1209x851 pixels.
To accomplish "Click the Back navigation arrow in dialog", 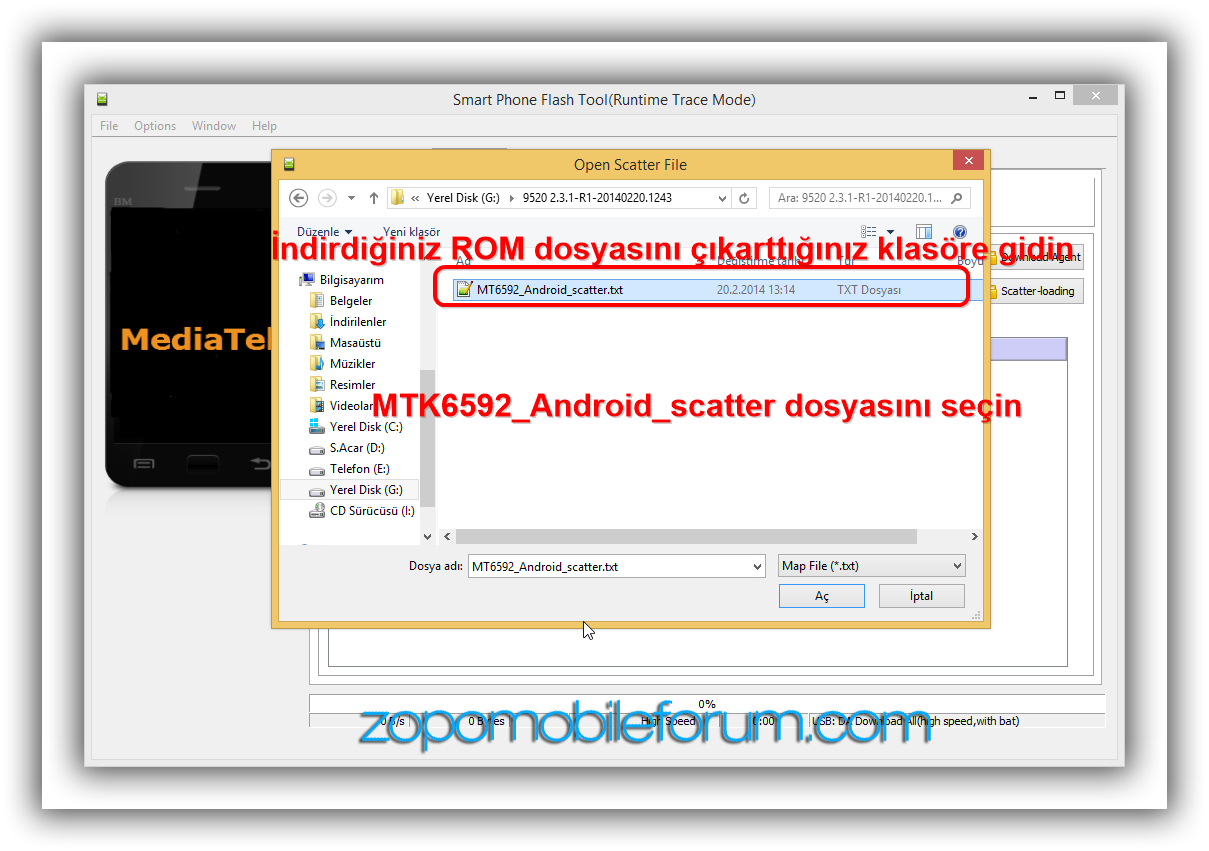I will 296,198.
